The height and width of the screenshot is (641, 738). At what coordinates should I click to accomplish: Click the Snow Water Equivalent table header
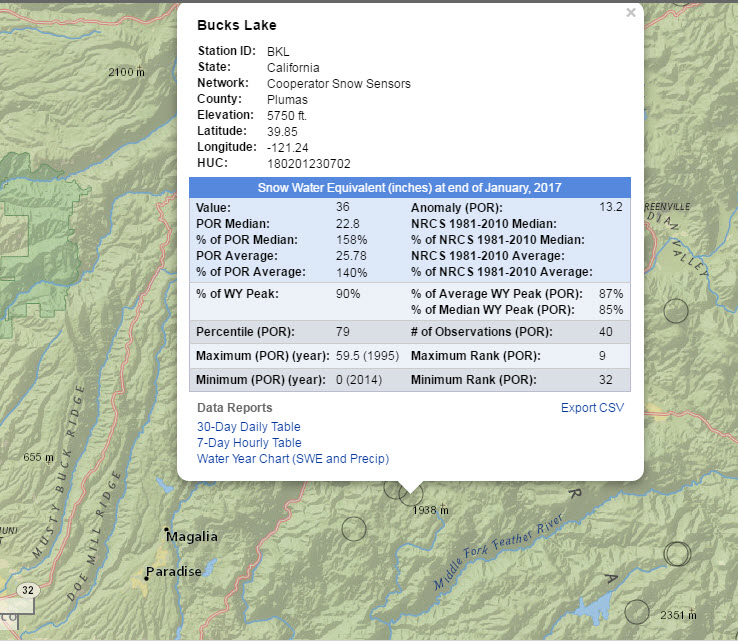[x=410, y=188]
